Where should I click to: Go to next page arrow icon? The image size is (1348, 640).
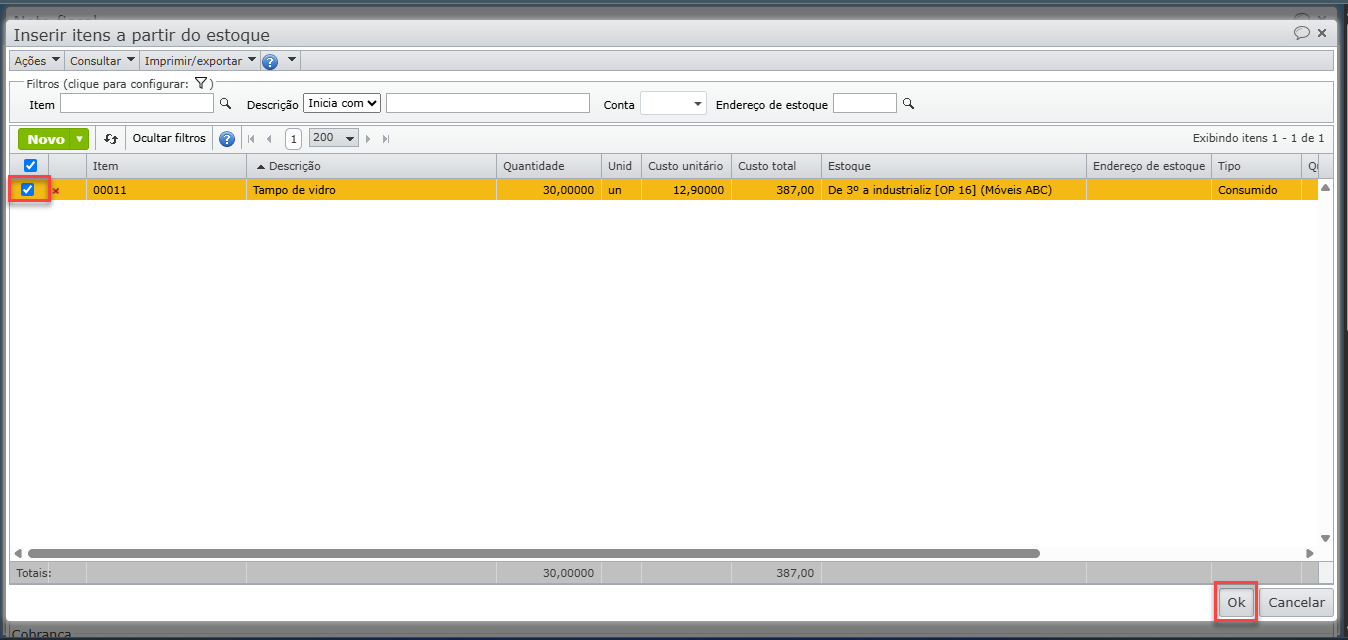(368, 139)
